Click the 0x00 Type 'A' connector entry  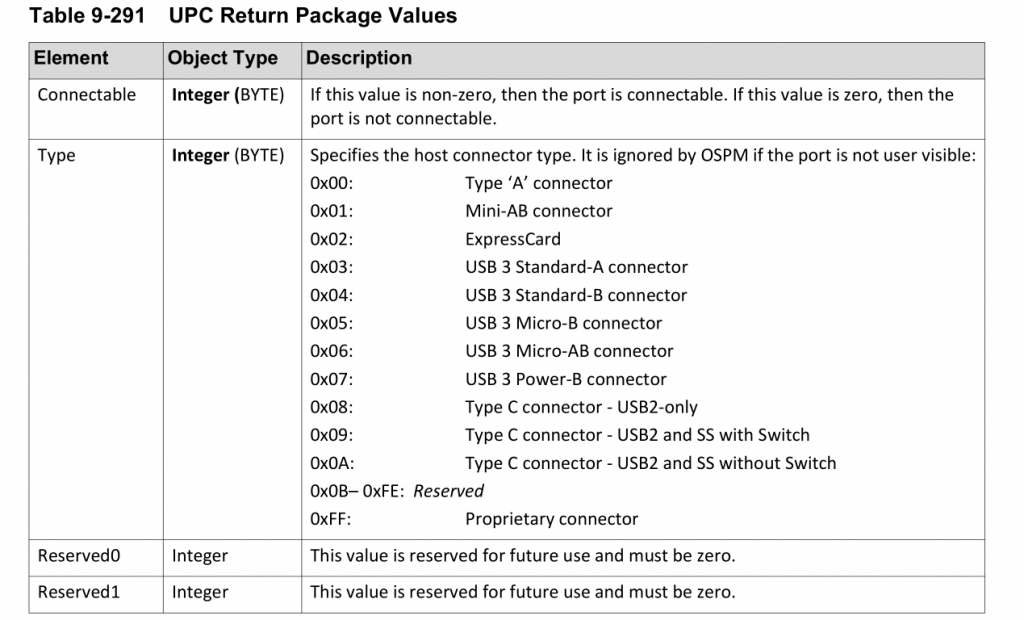point(538,183)
